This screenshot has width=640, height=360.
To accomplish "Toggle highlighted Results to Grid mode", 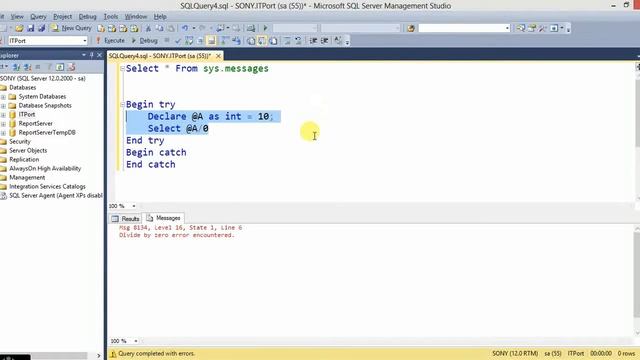I will [262, 40].
